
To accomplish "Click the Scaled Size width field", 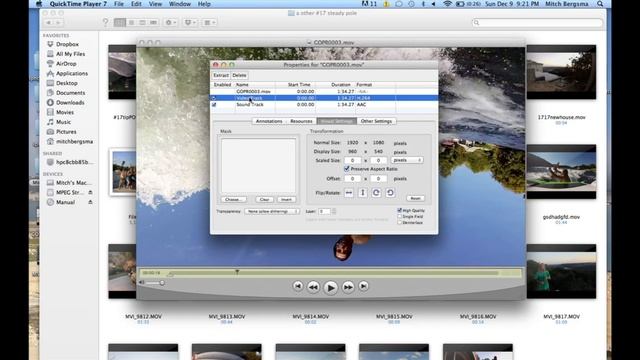I will click(353, 160).
